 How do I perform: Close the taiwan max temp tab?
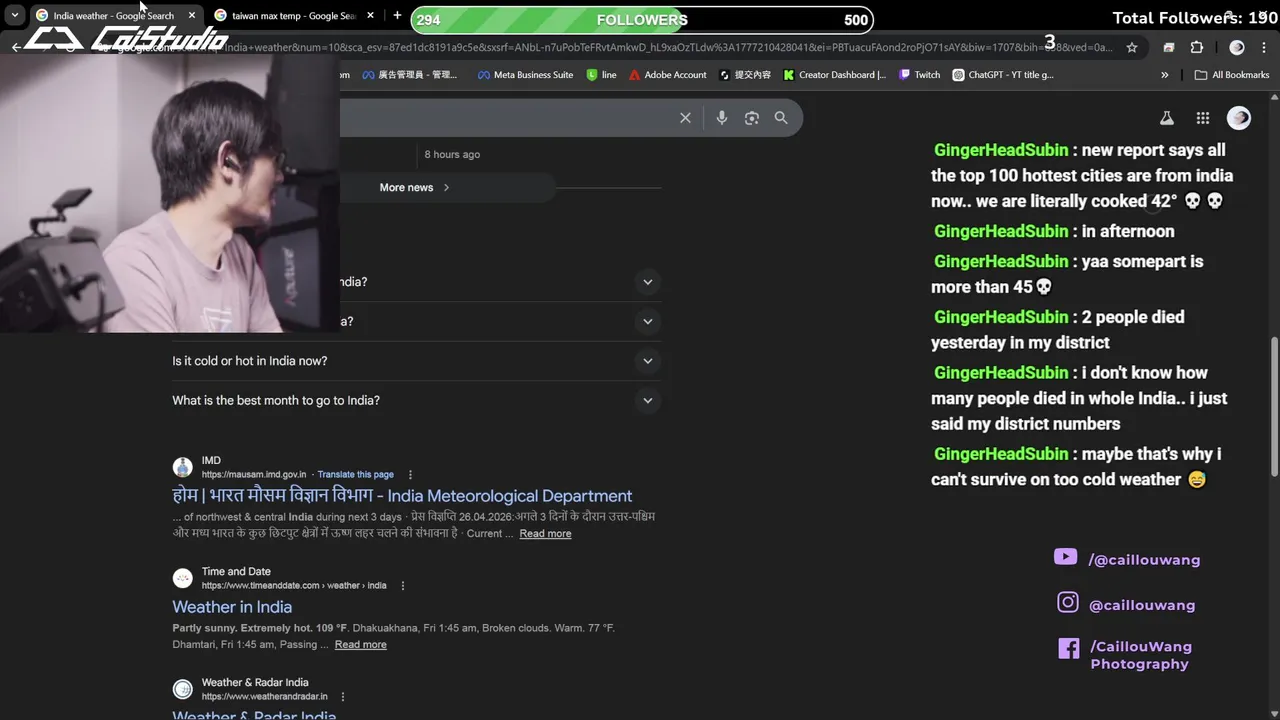[x=371, y=16]
